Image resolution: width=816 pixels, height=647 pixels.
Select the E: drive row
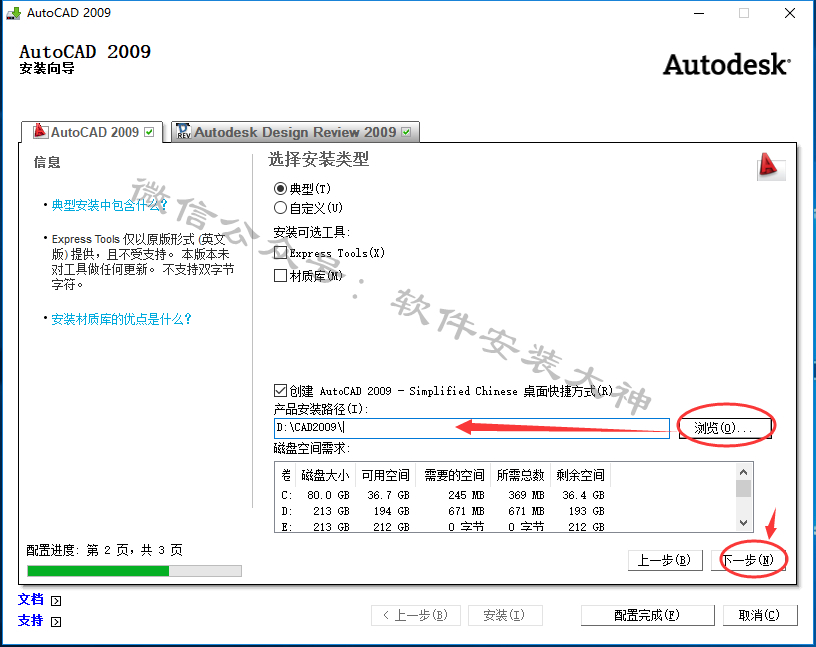442,526
